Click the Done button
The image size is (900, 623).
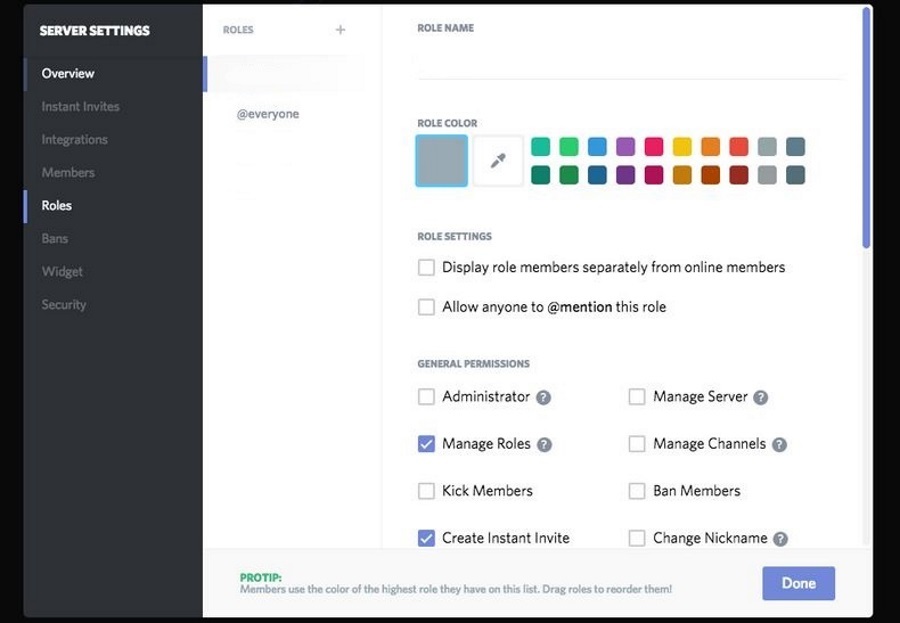click(x=798, y=583)
